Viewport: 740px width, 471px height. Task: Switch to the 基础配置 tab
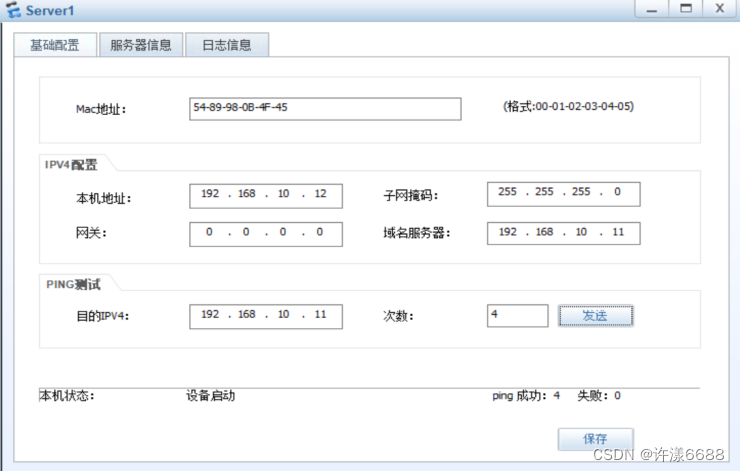point(55,45)
